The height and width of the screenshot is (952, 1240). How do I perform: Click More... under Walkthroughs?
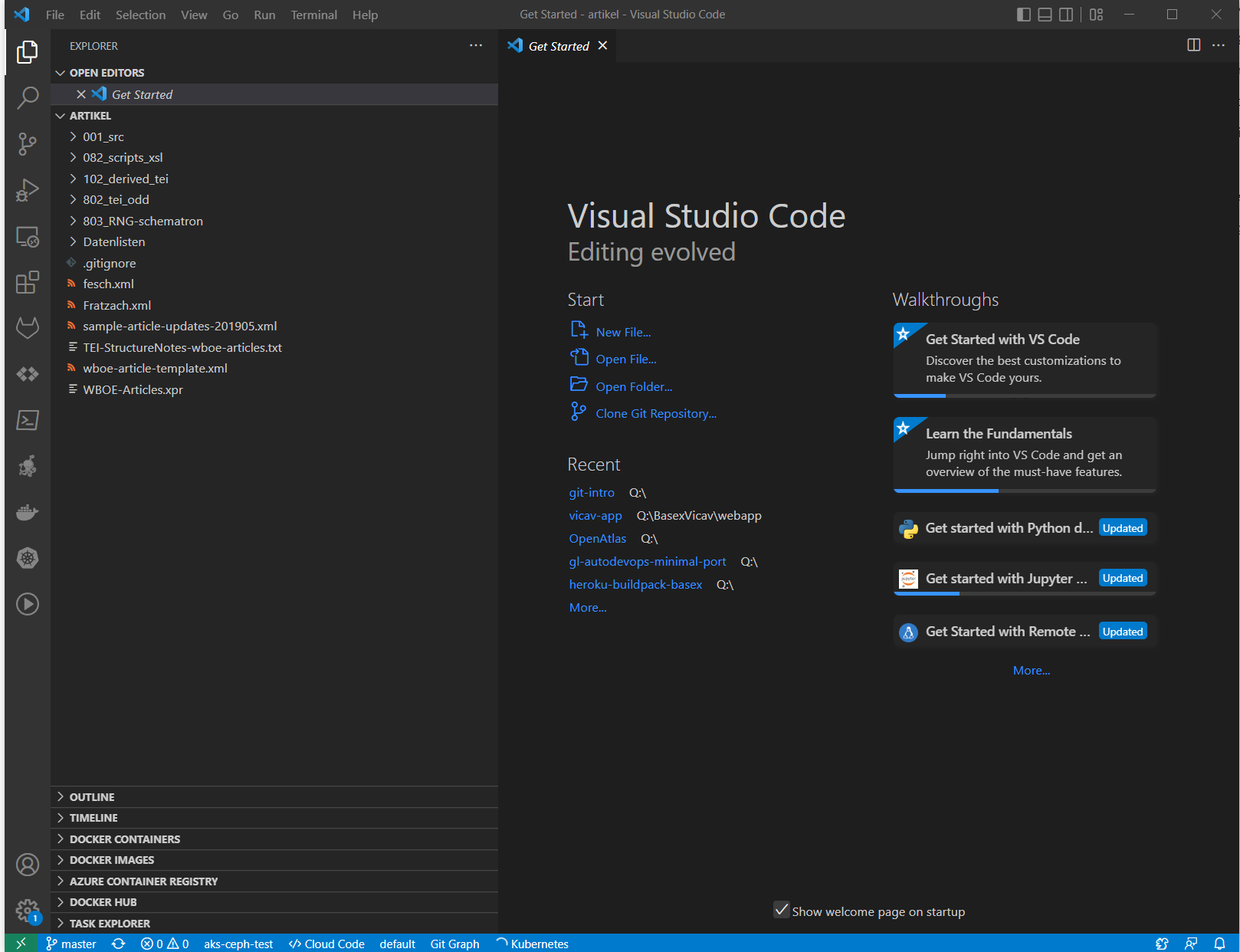click(1032, 670)
